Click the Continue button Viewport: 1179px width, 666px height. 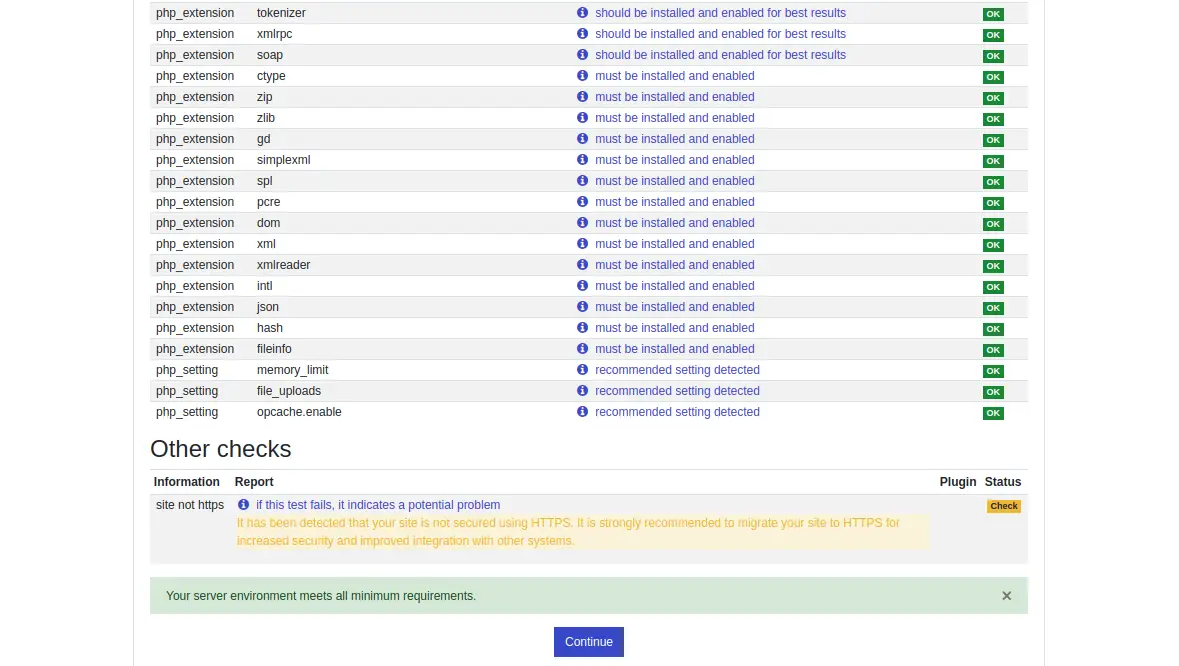(589, 642)
